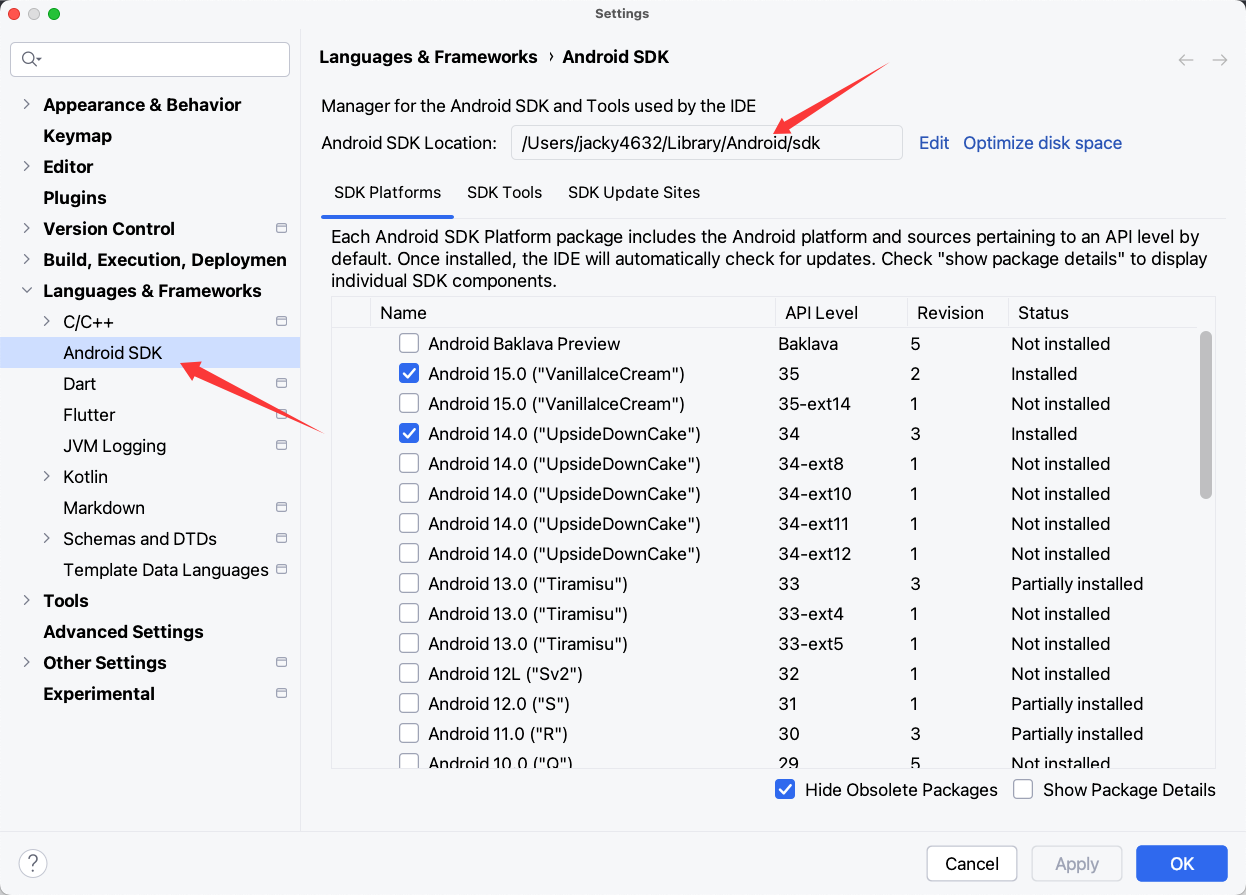This screenshot has height=895, width=1246.
Task: Click project-level icon beside Markdown
Action: click(x=282, y=508)
